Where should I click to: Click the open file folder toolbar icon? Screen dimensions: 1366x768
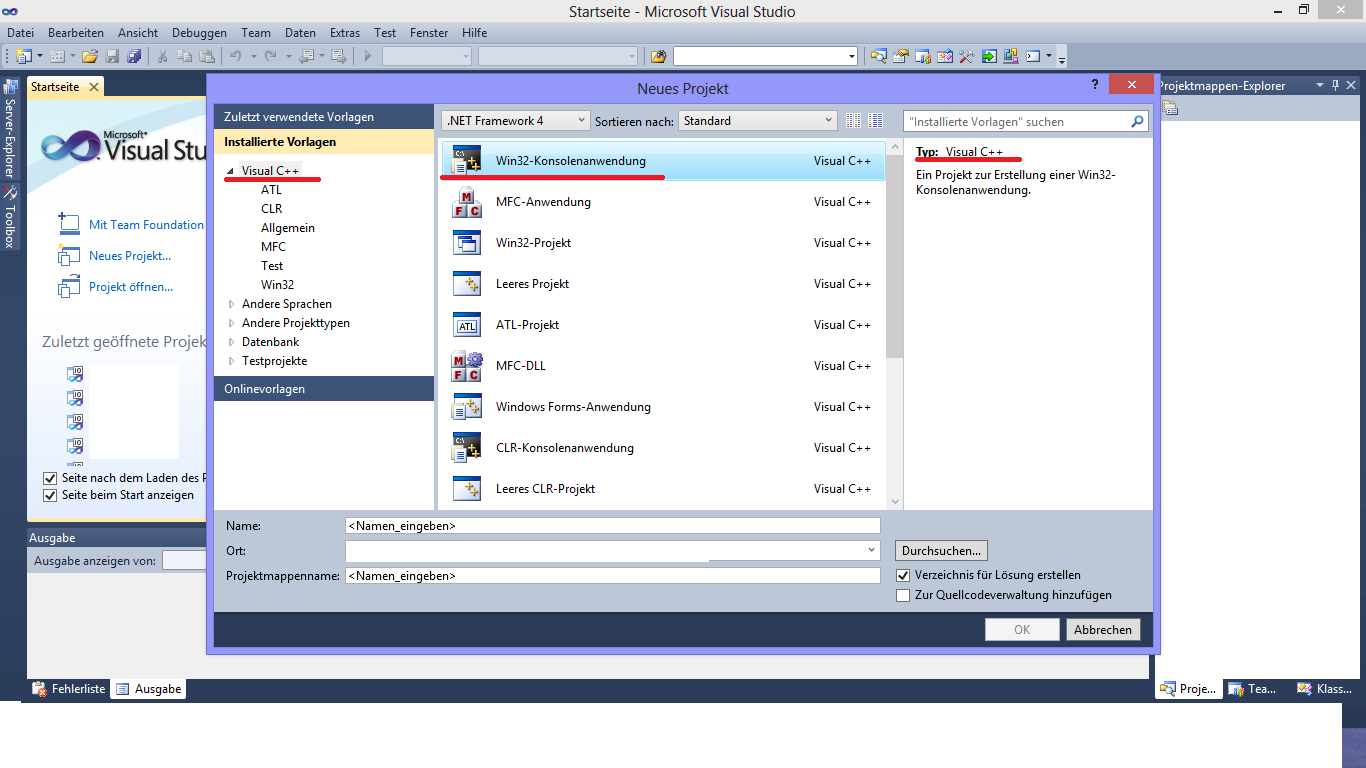(90, 56)
